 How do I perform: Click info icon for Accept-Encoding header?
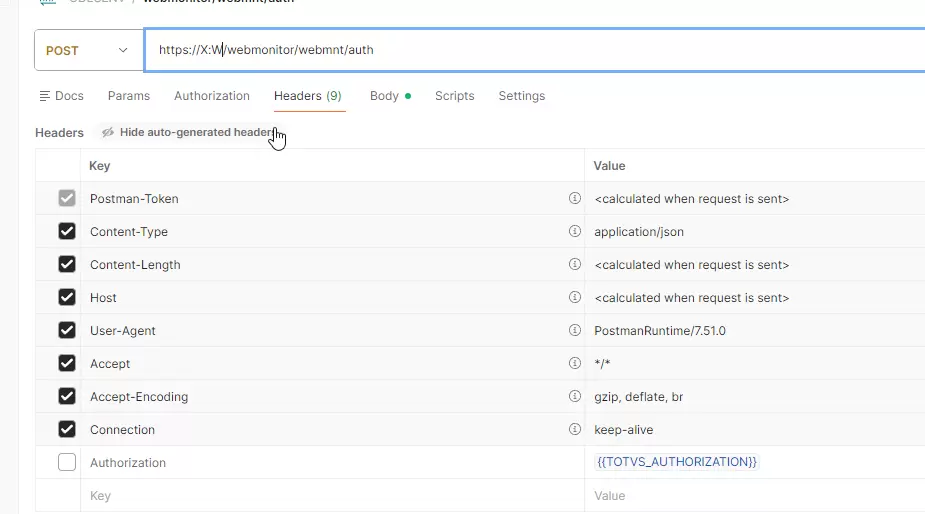(x=574, y=396)
